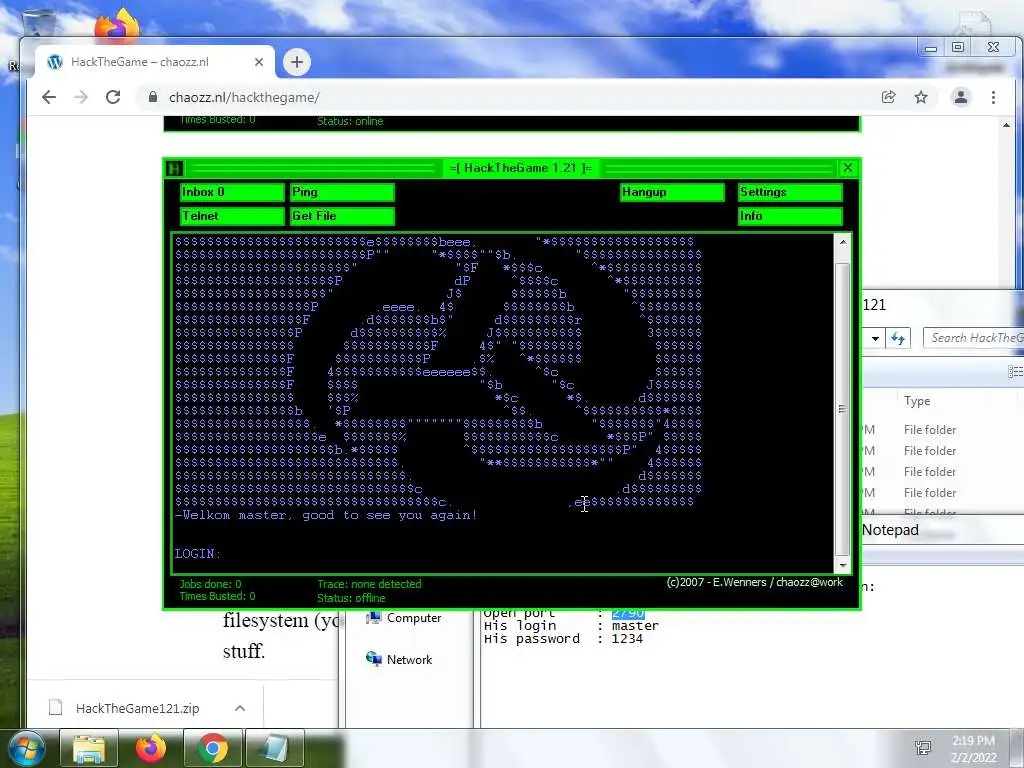The width and height of the screenshot is (1024, 768).
Task: Open Telnet in HackTheGame
Action: (232, 216)
